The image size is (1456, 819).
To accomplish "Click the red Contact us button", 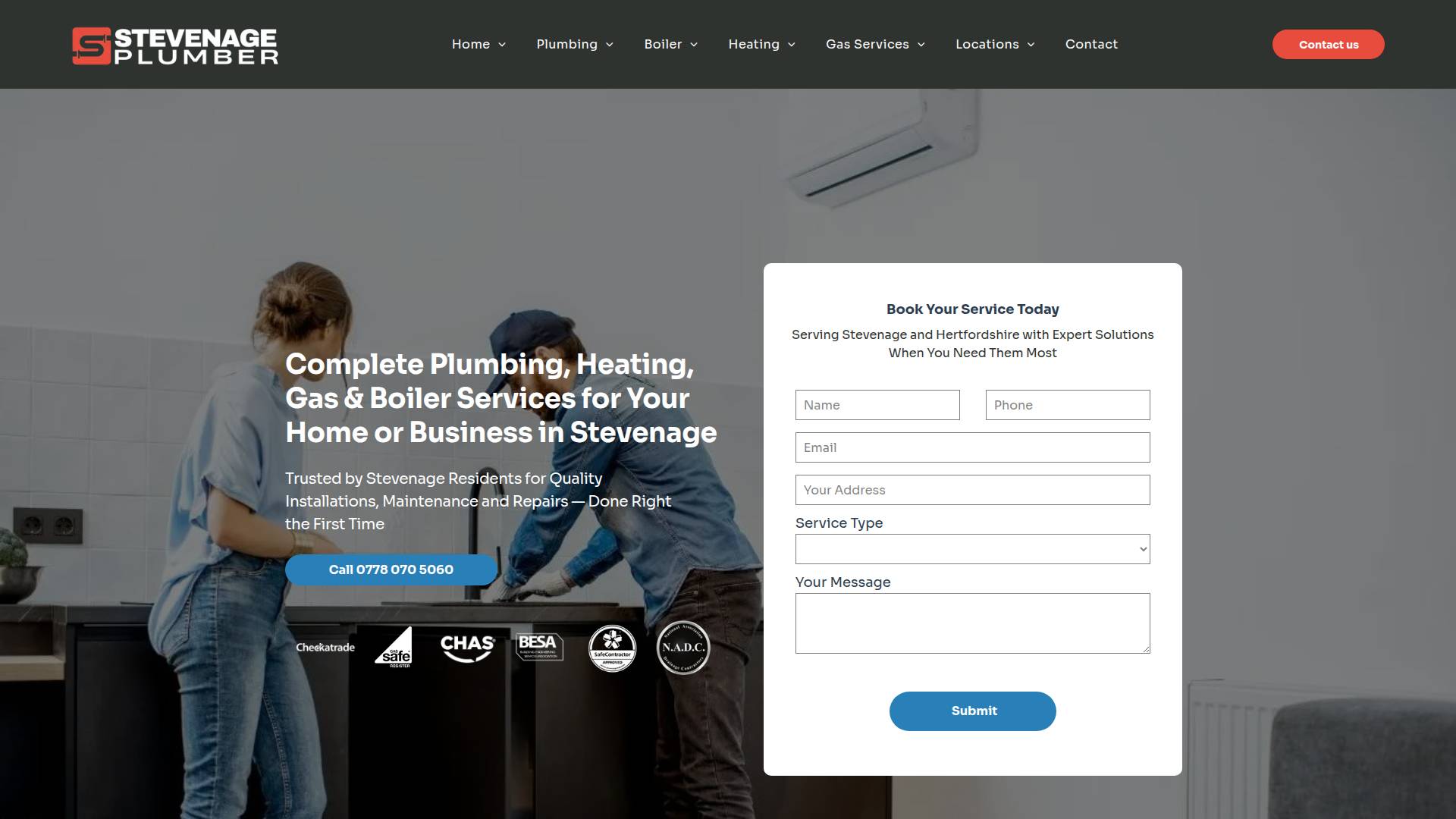I will point(1328,44).
